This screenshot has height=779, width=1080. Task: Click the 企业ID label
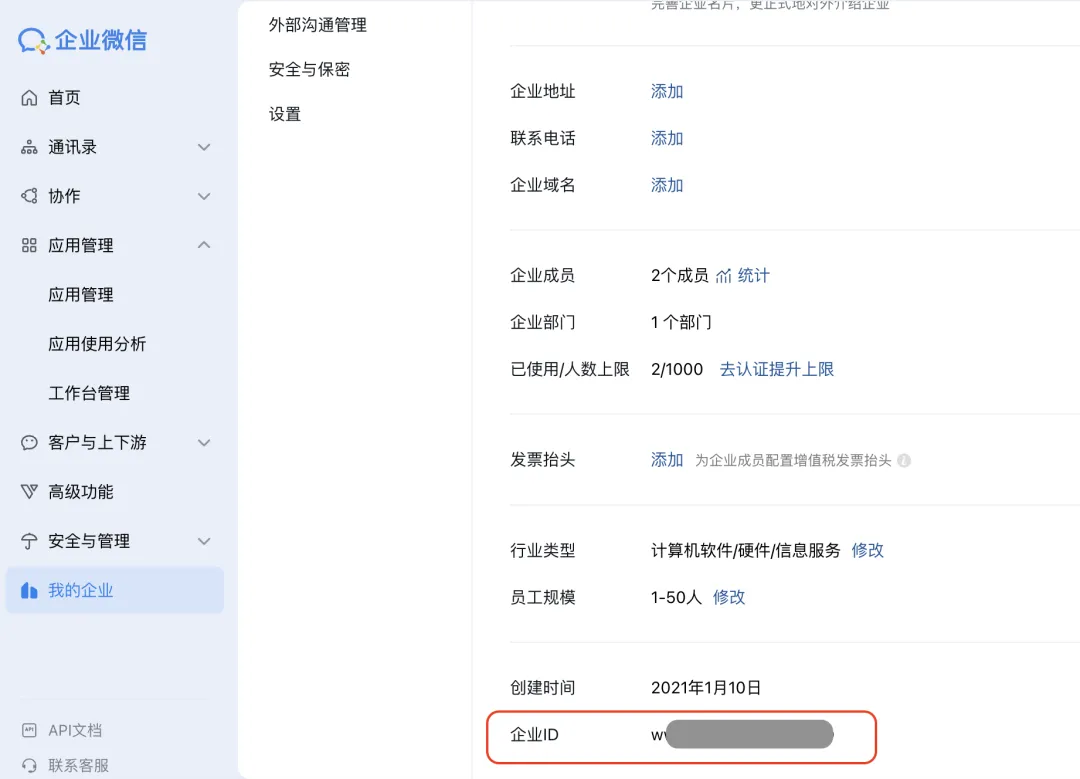coord(534,735)
